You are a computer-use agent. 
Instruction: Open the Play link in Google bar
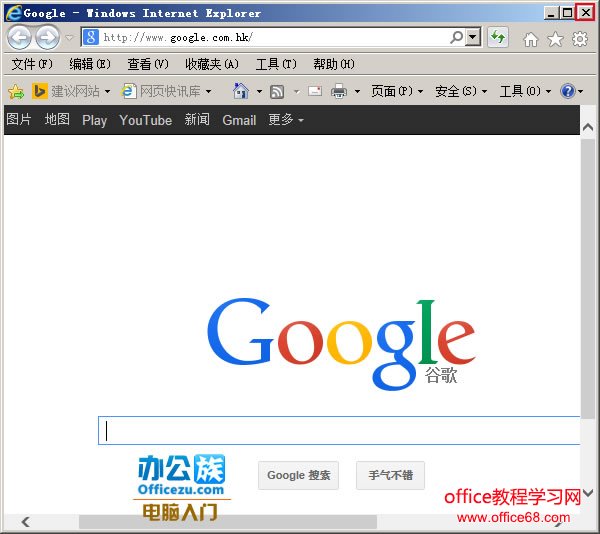pyautogui.click(x=94, y=120)
